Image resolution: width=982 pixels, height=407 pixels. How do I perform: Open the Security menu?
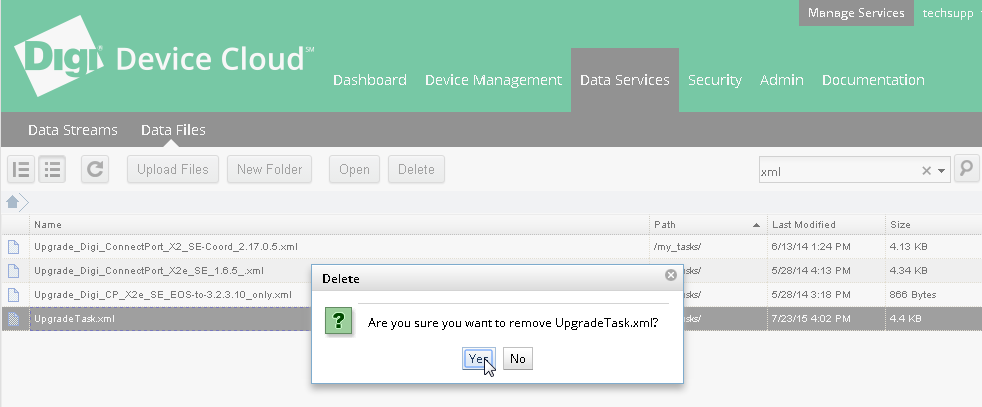pyautogui.click(x=715, y=80)
